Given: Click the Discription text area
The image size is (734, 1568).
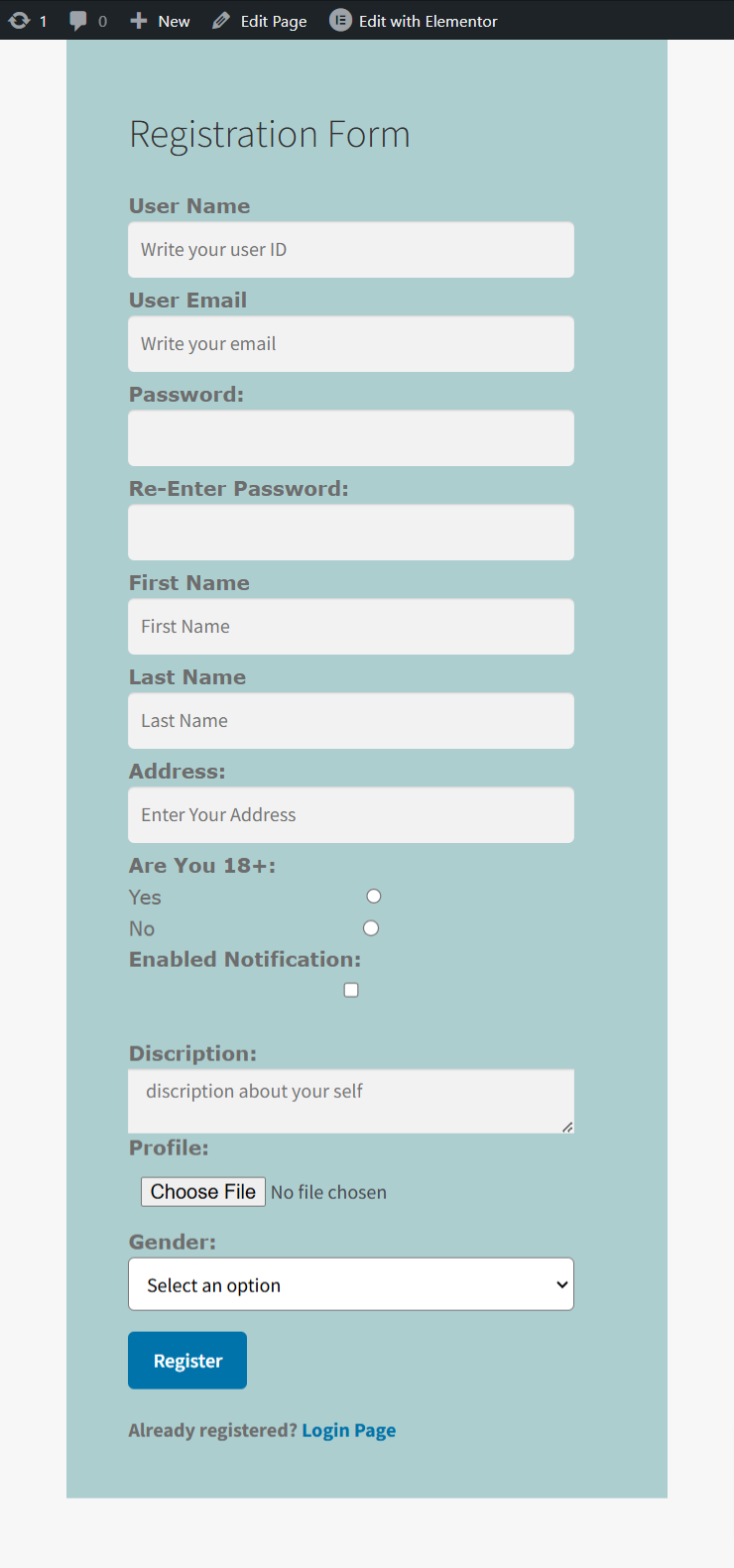Looking at the screenshot, I should (x=351, y=1101).
